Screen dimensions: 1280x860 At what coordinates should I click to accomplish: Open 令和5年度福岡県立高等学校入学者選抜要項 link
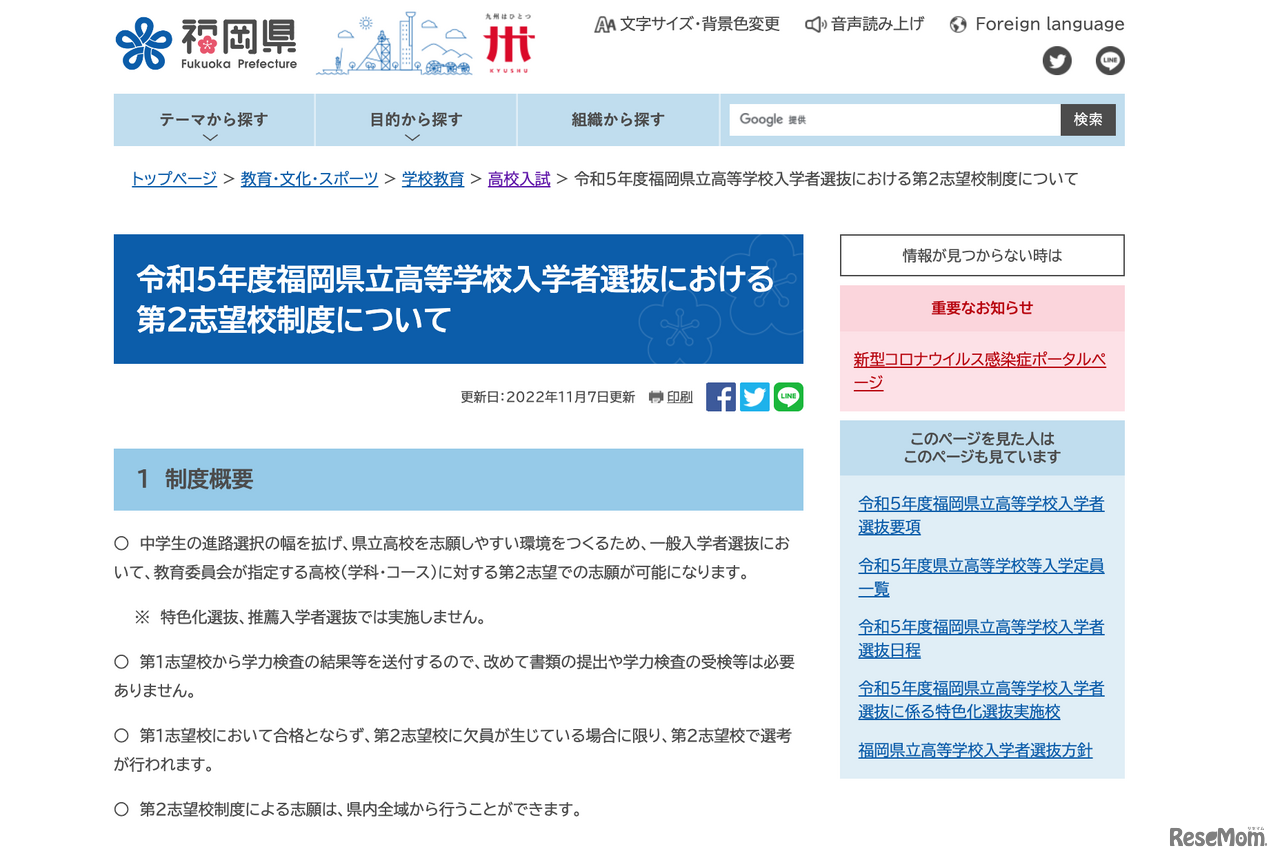981,515
